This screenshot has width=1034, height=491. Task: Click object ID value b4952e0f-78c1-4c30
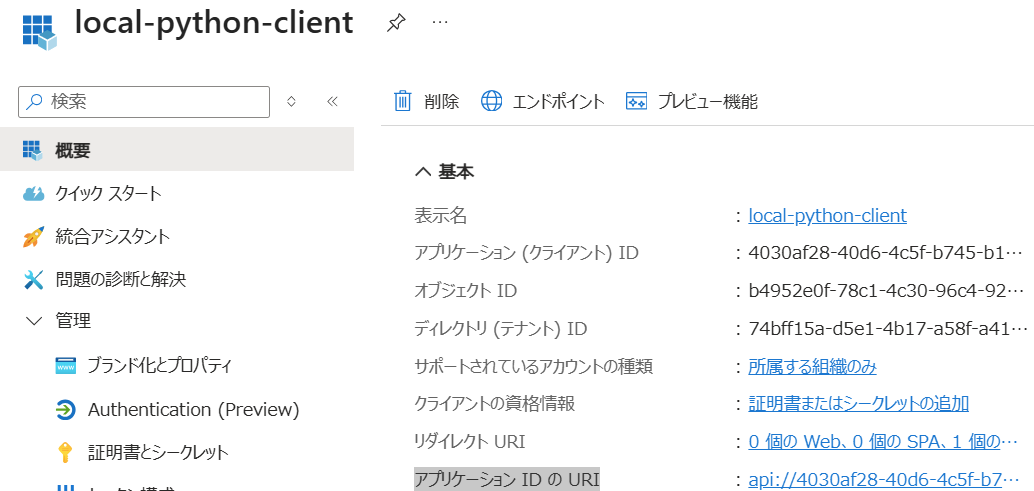click(x=886, y=290)
